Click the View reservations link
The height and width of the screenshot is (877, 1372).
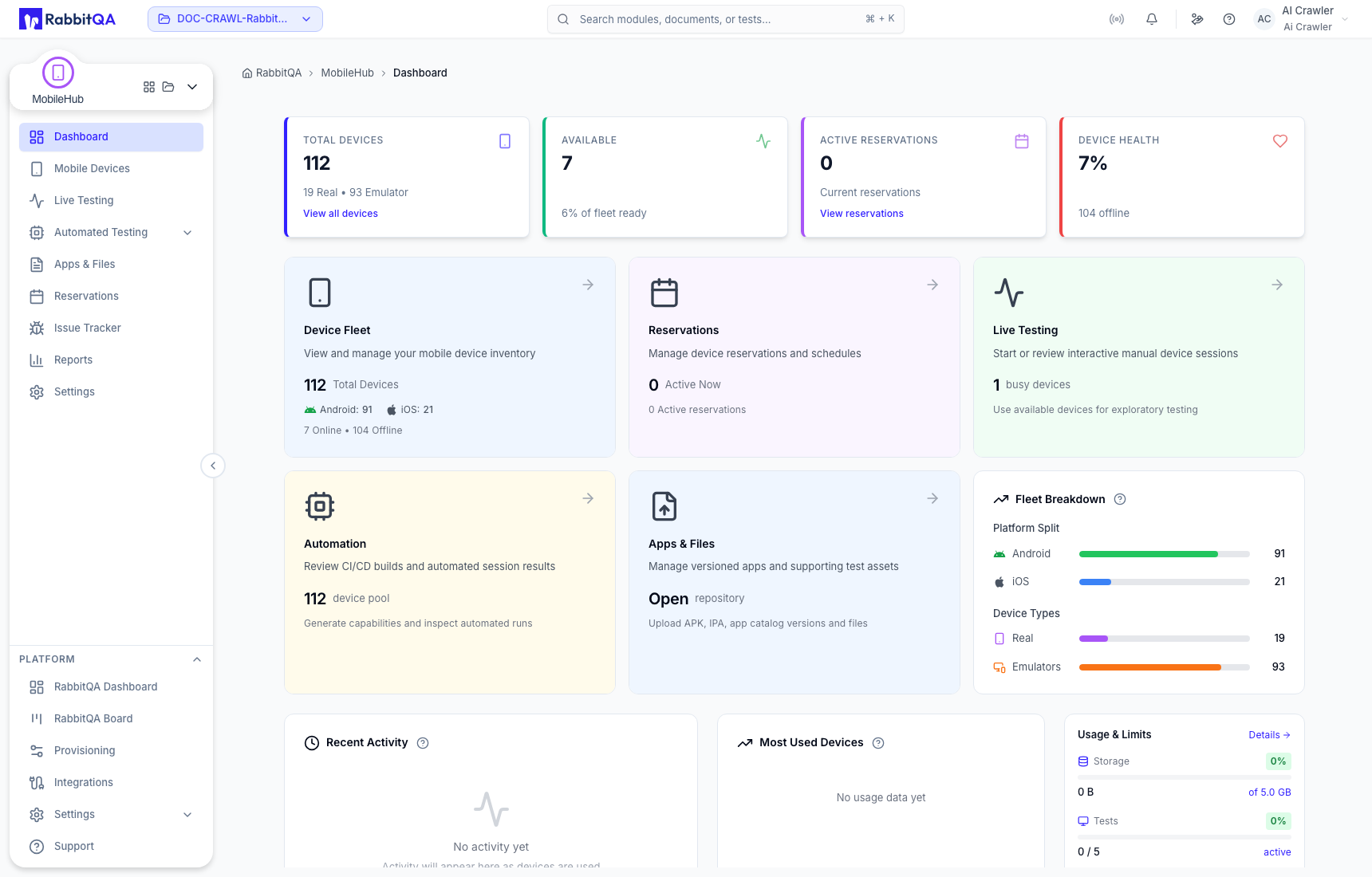tap(861, 214)
